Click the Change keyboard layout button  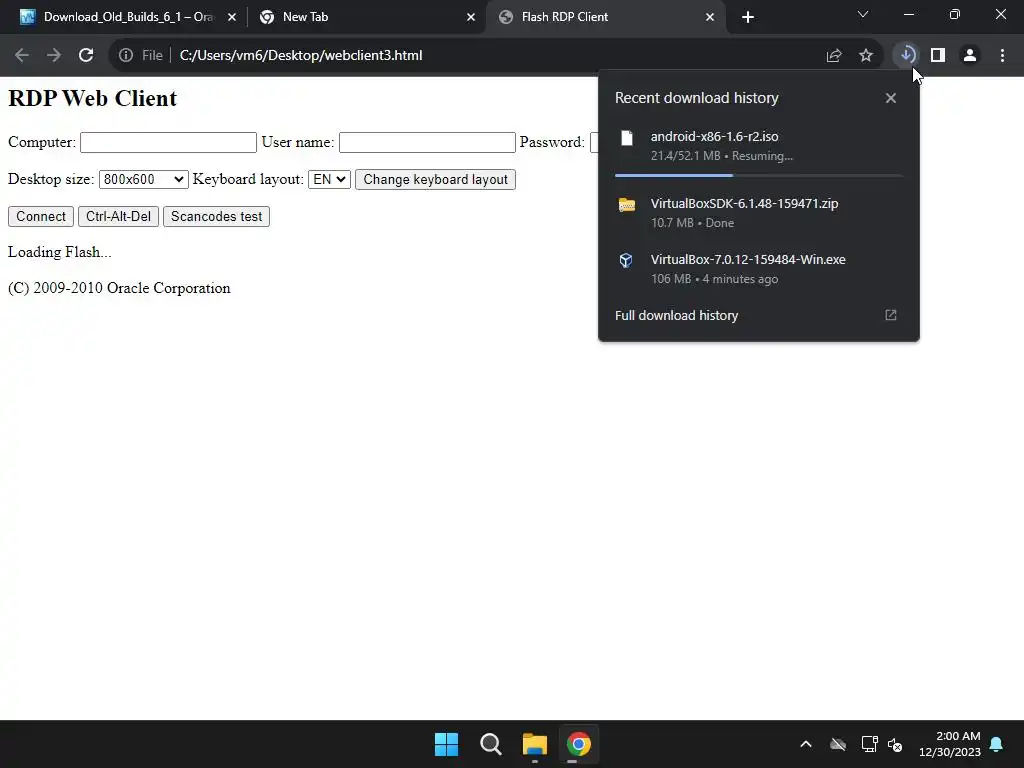coord(436,180)
